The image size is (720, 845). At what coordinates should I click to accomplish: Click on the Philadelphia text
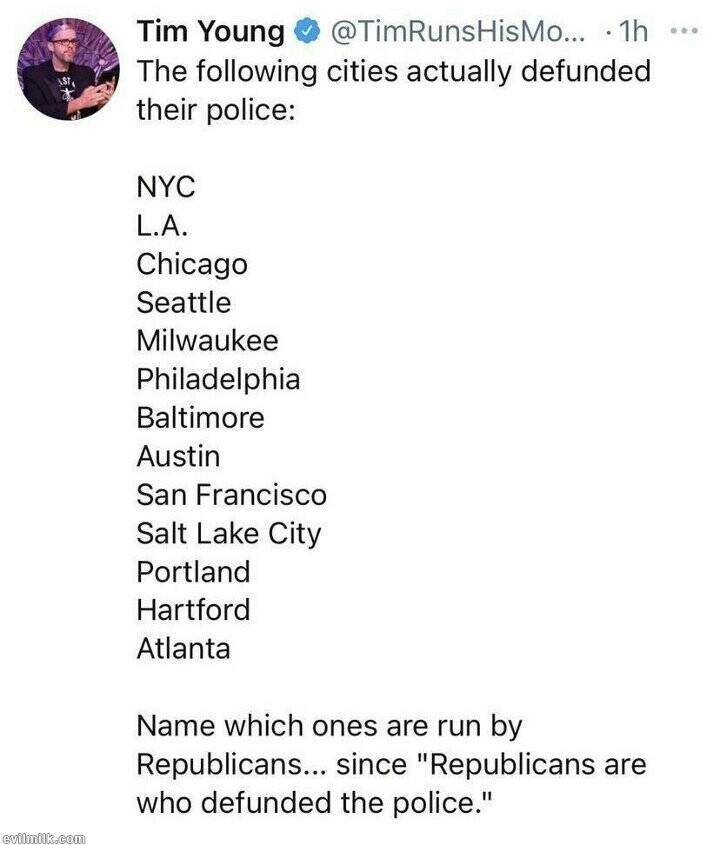coord(218,379)
